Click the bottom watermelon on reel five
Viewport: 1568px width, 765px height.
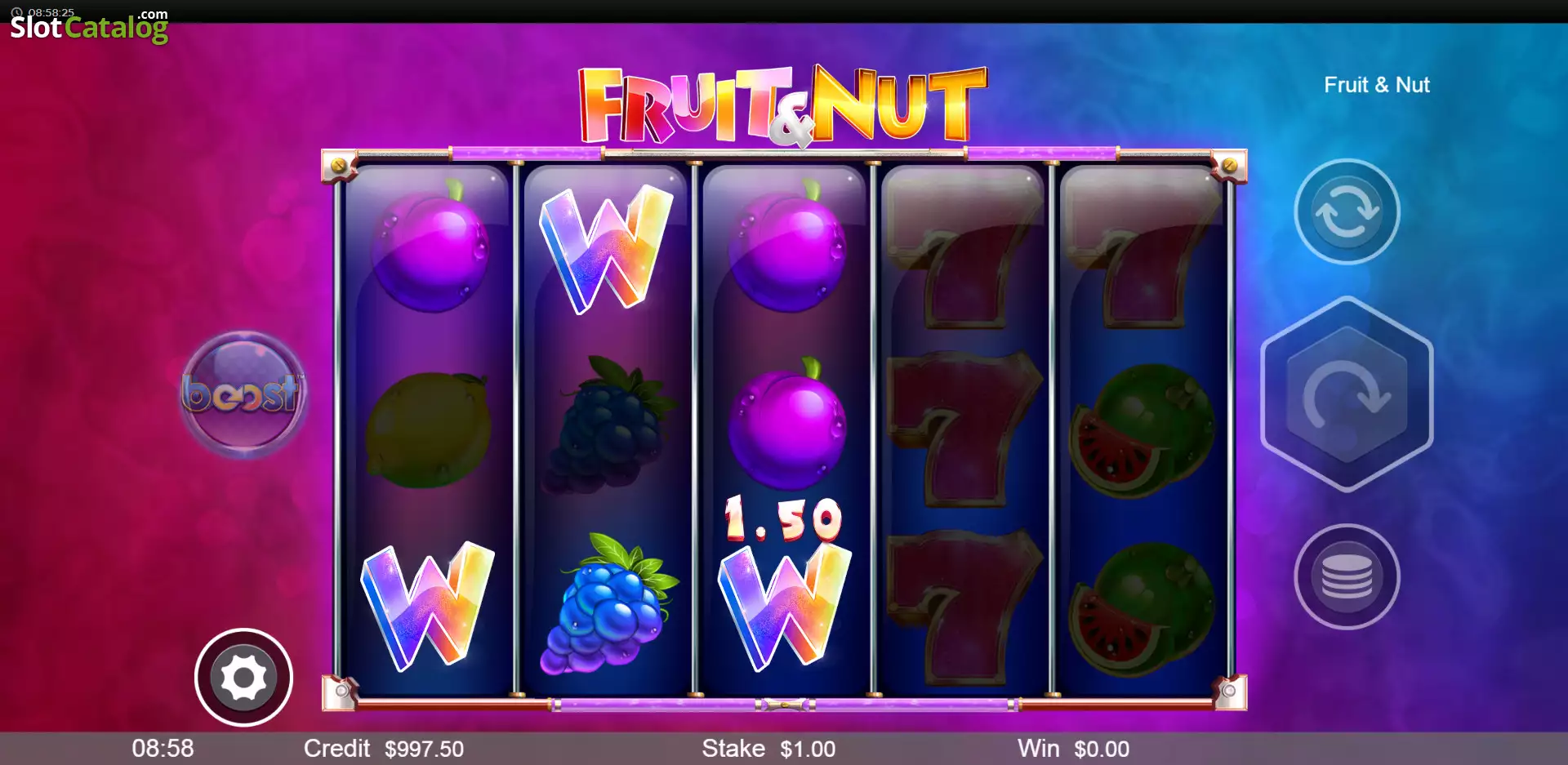(x=1143, y=609)
